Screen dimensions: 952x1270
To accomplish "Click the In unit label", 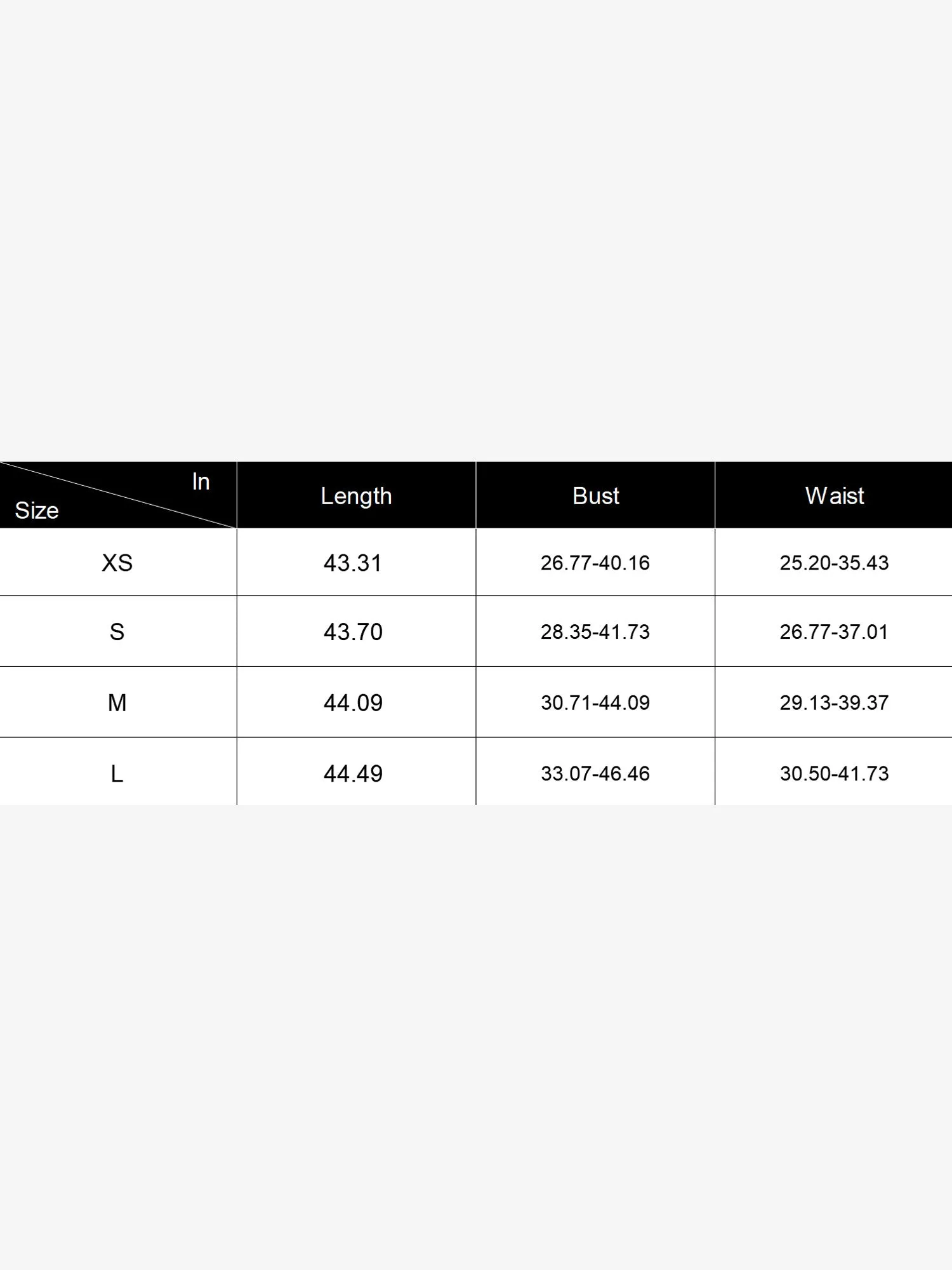I will coord(201,482).
